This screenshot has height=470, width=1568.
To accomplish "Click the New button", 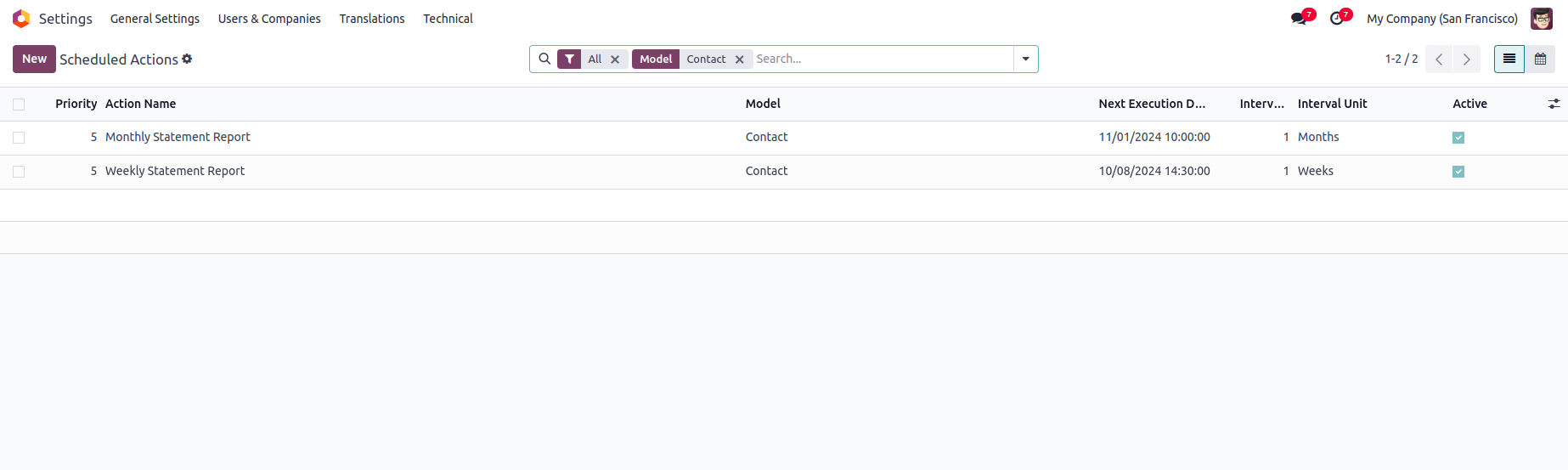I will [34, 59].
